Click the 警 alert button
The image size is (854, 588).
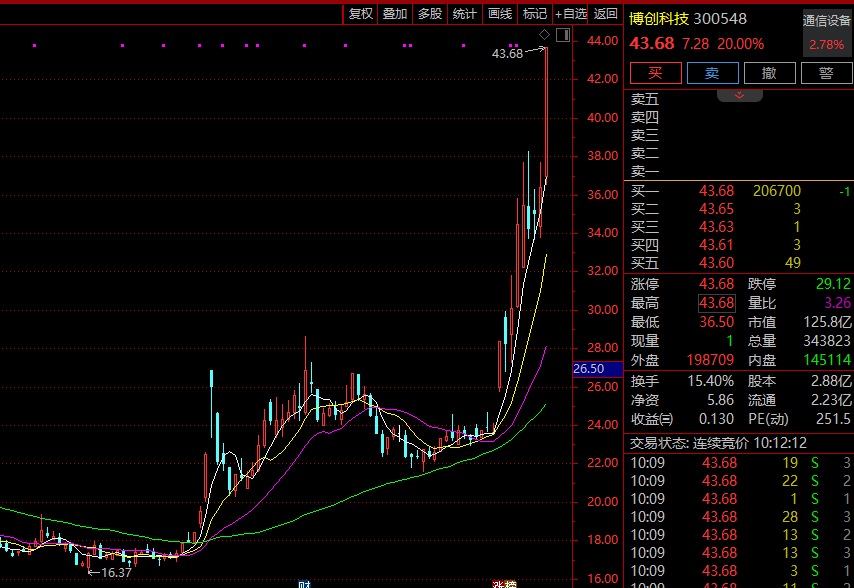pyautogui.click(x=826, y=73)
